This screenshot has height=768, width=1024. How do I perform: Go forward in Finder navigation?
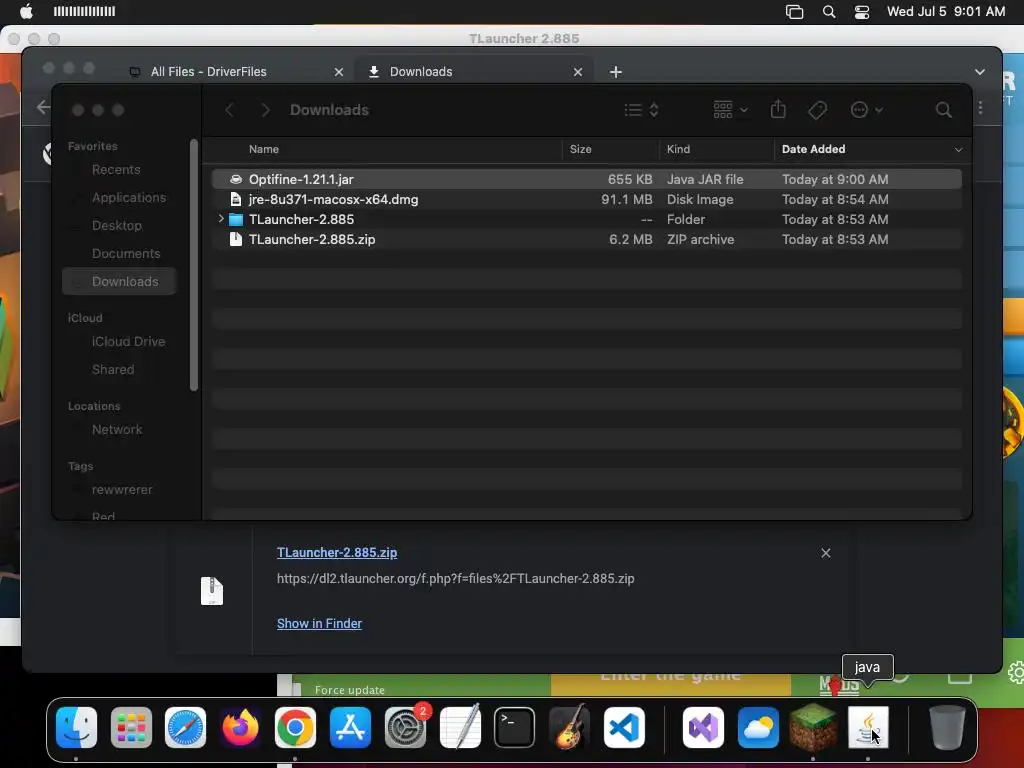tap(265, 110)
